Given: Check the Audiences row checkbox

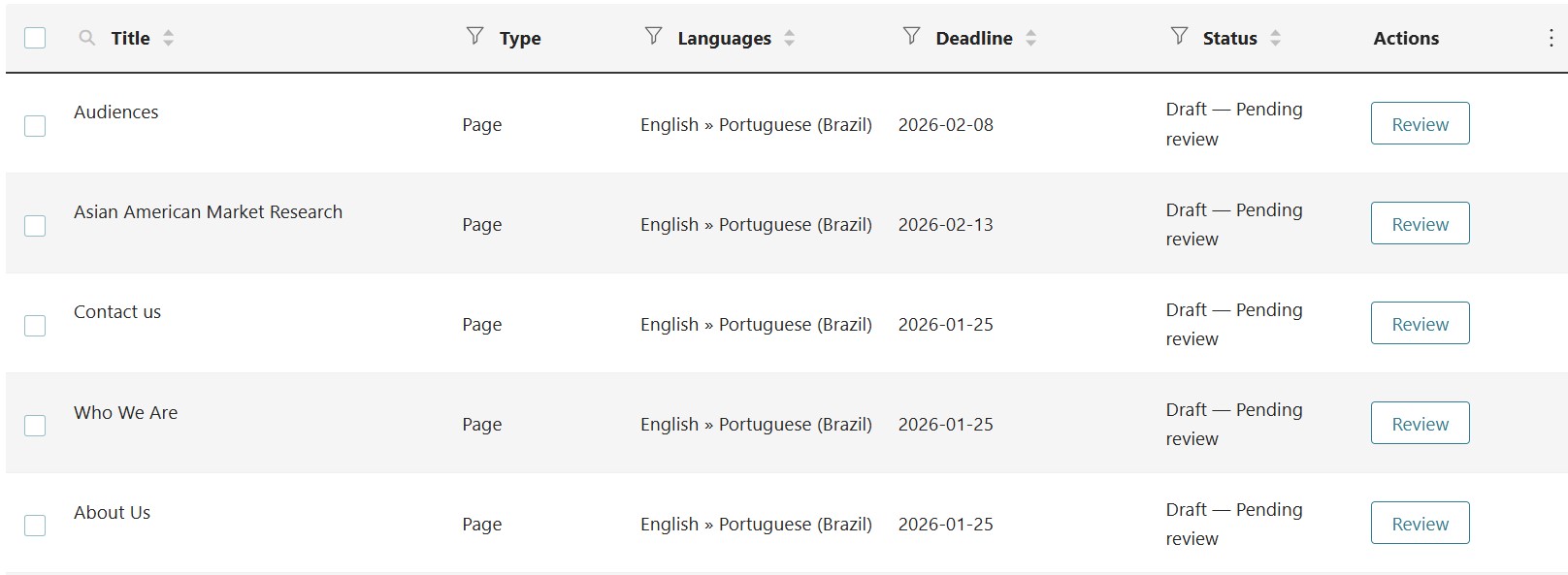Looking at the screenshot, I should [35, 126].
